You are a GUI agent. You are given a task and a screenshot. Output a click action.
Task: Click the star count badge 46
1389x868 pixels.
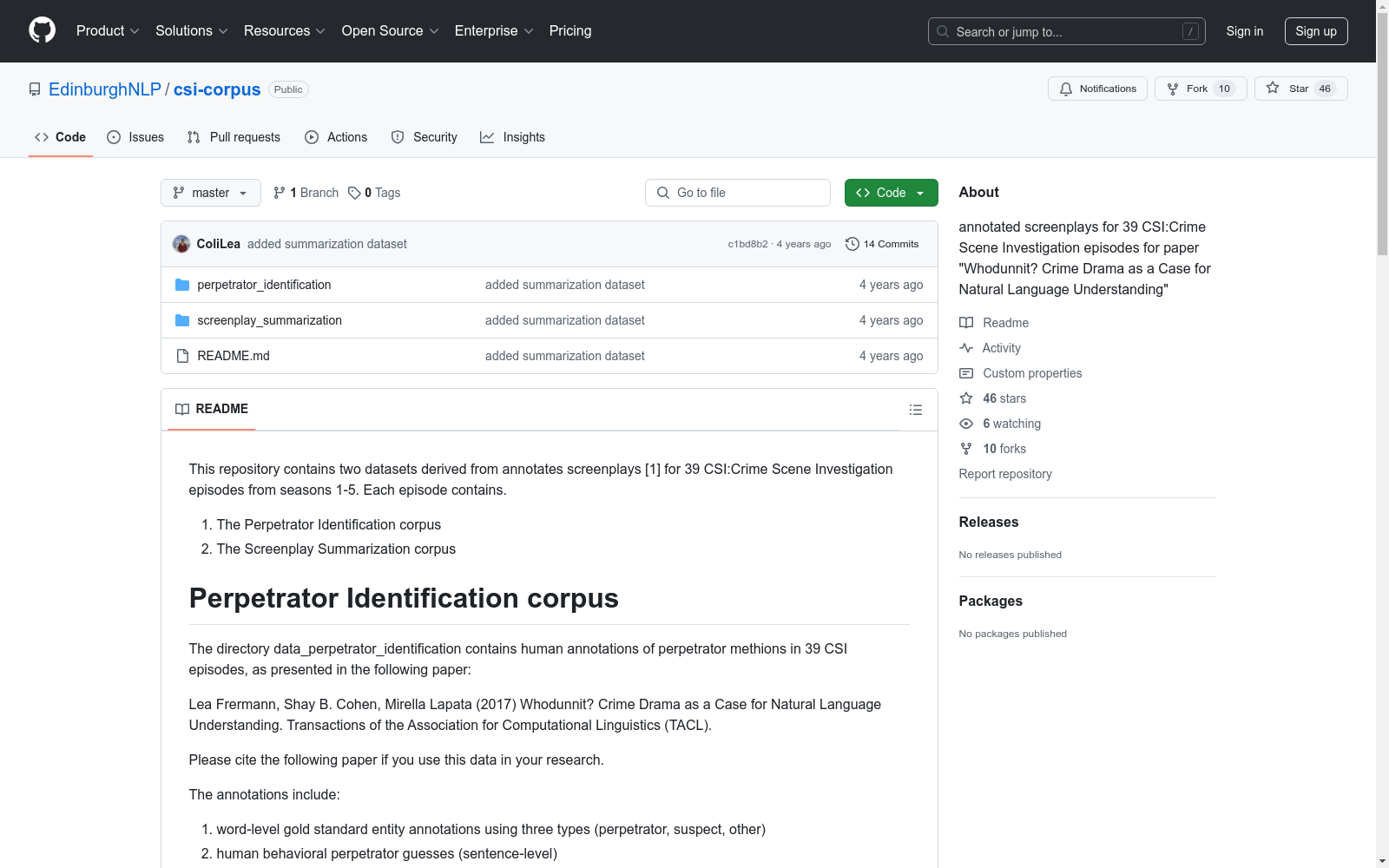click(x=1325, y=89)
